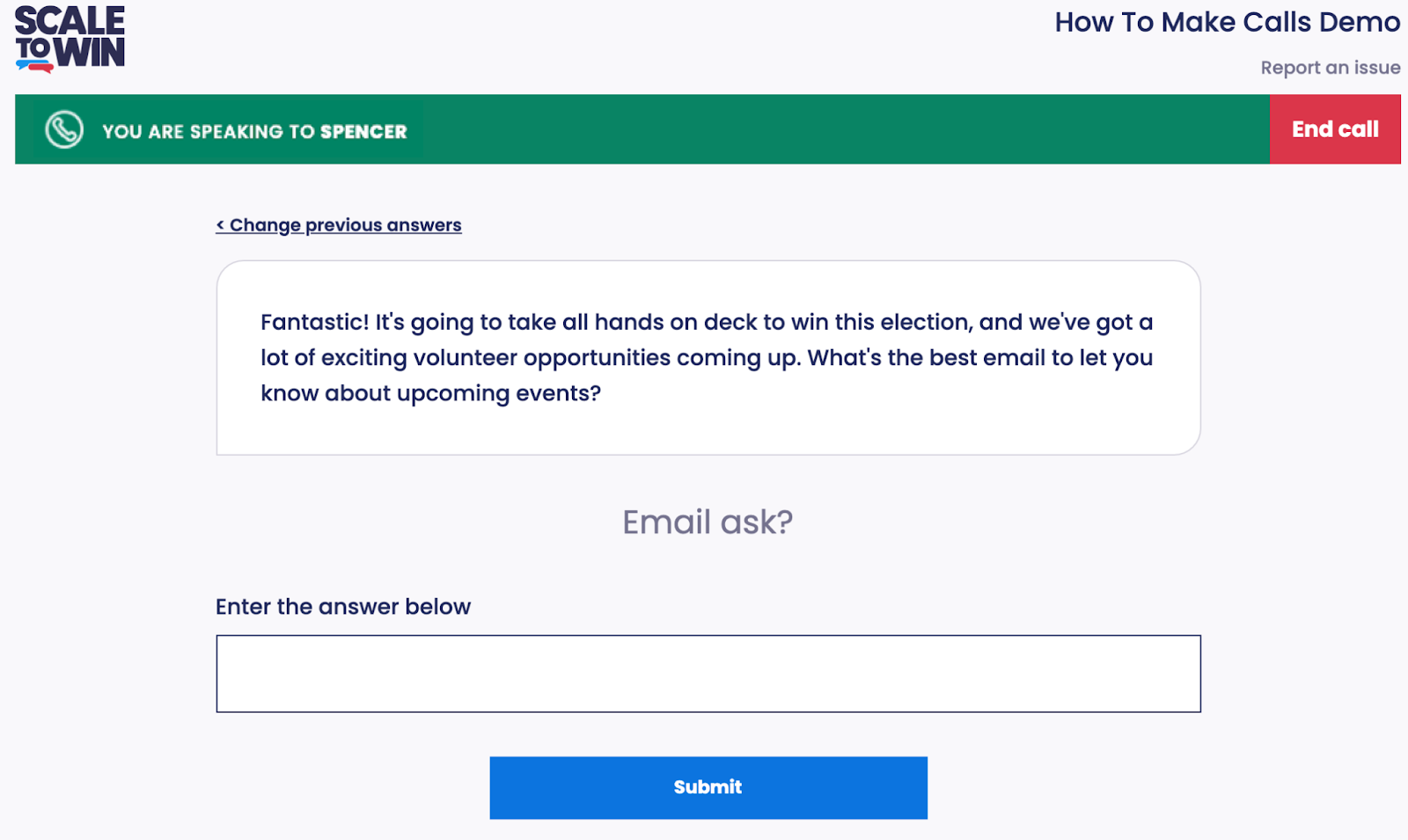Click the script's "know about upcoming events?" line
The height and width of the screenshot is (840, 1408).
[x=430, y=393]
